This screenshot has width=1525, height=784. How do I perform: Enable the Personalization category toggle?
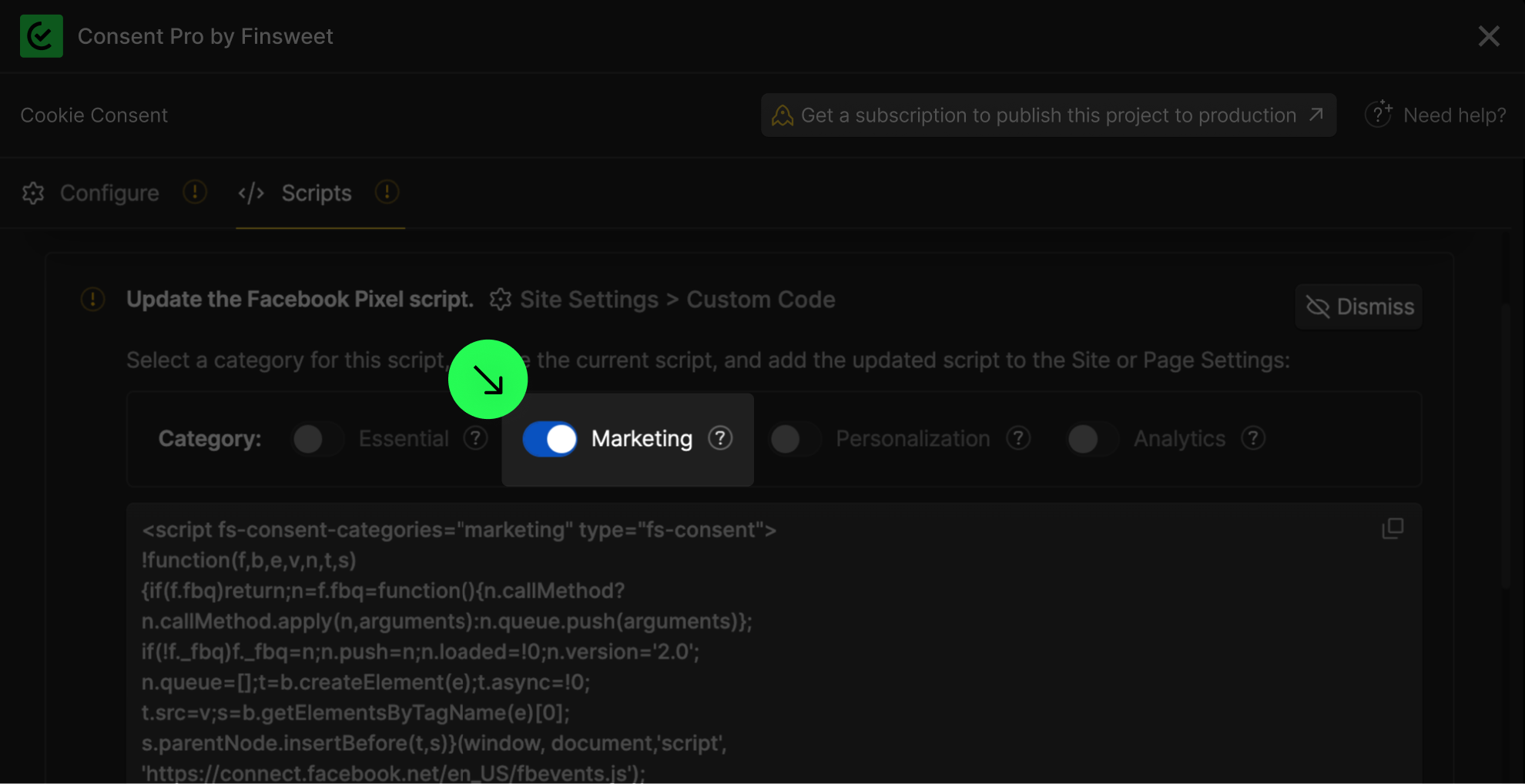point(795,439)
